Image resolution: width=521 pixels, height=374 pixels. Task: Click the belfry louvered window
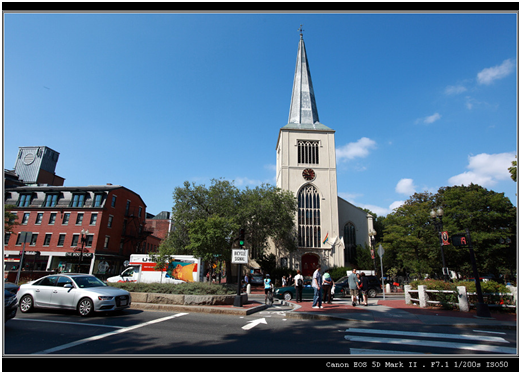point(308,152)
